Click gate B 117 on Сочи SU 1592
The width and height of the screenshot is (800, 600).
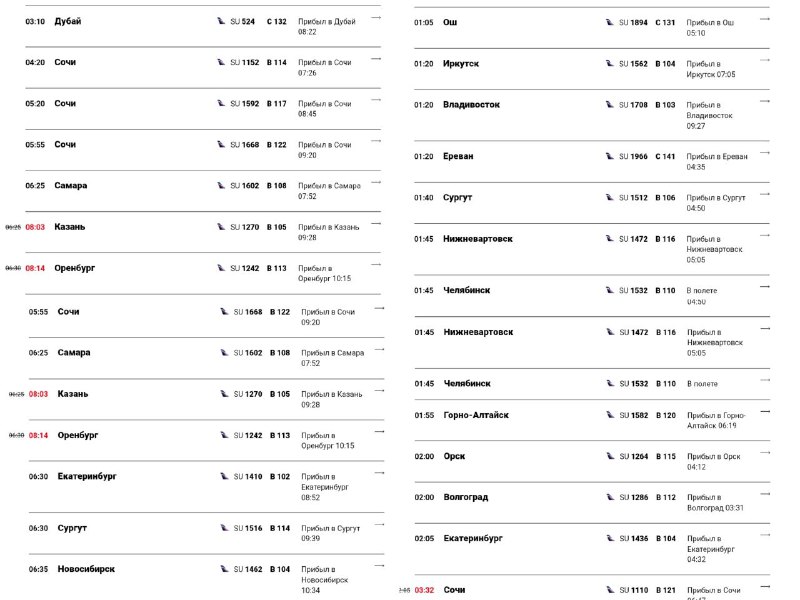[277, 104]
